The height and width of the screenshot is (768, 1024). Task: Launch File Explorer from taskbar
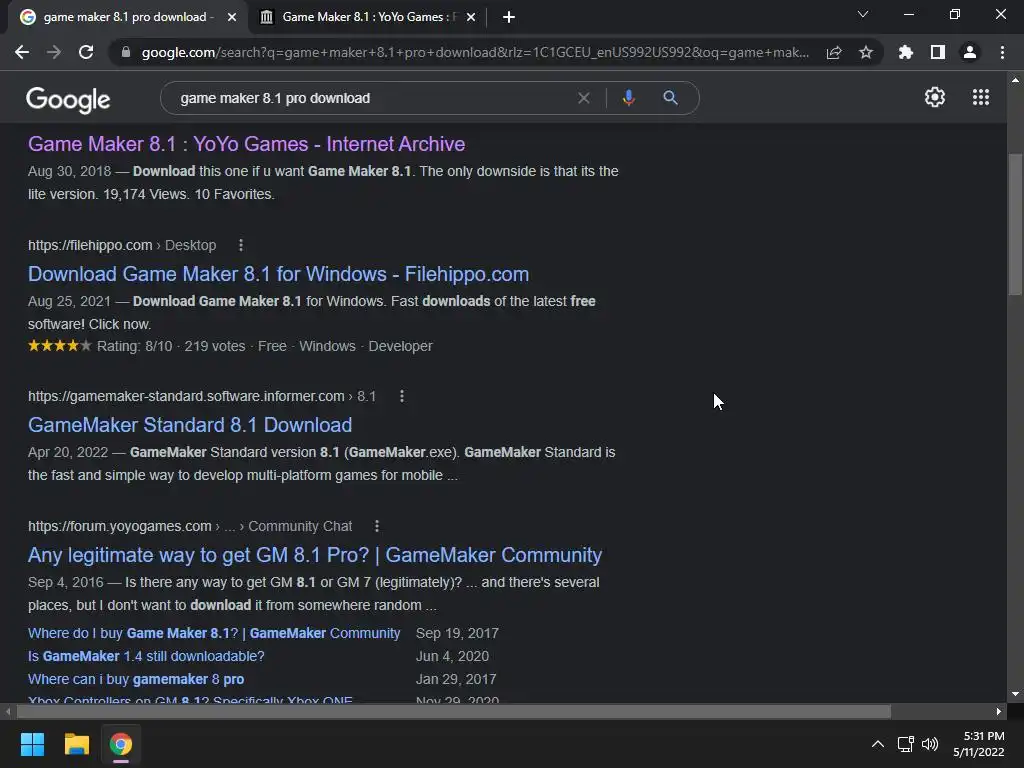[76, 744]
